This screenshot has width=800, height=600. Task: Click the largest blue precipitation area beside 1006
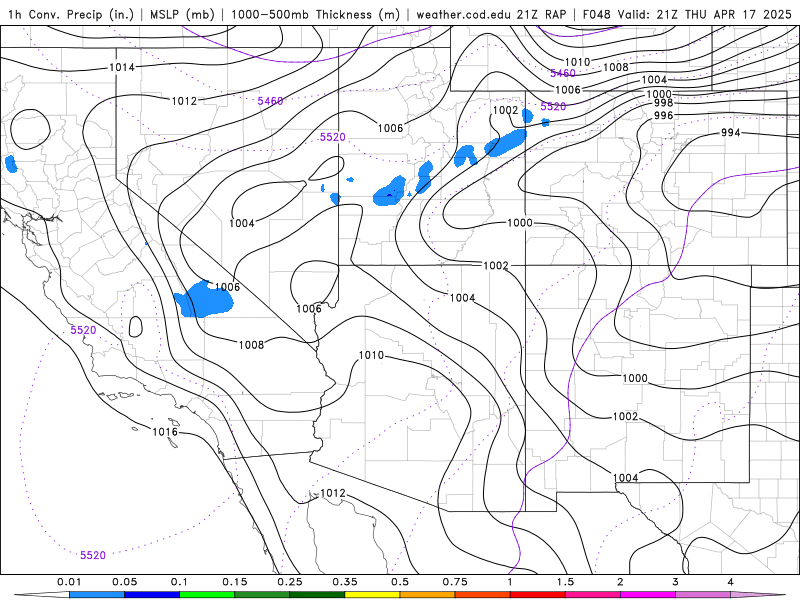203,300
